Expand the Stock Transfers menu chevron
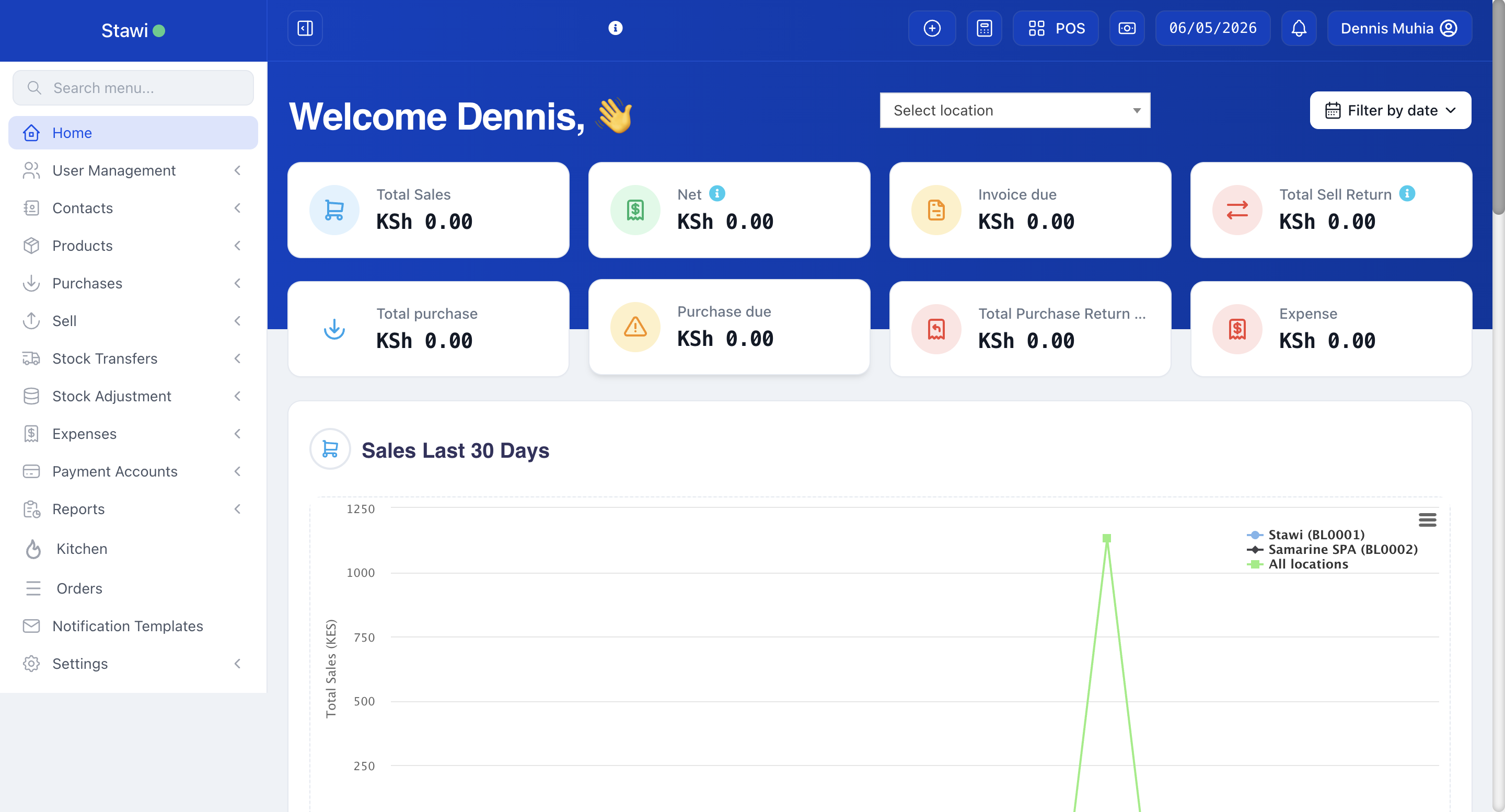Screen dimensions: 1505x812 [x=237, y=358]
